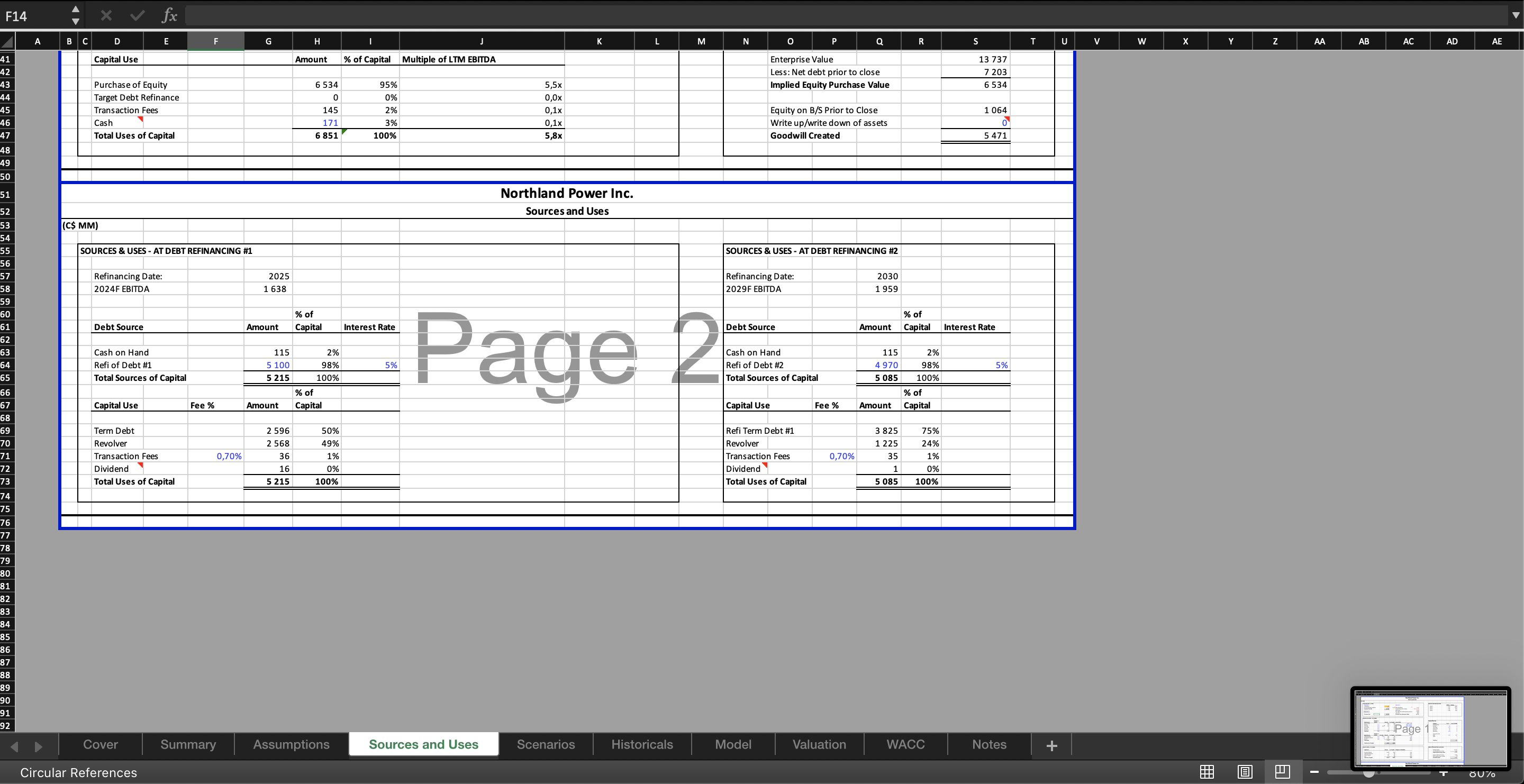Switch to the Scenarios sheet tab
This screenshot has width=1524, height=784.
click(546, 744)
